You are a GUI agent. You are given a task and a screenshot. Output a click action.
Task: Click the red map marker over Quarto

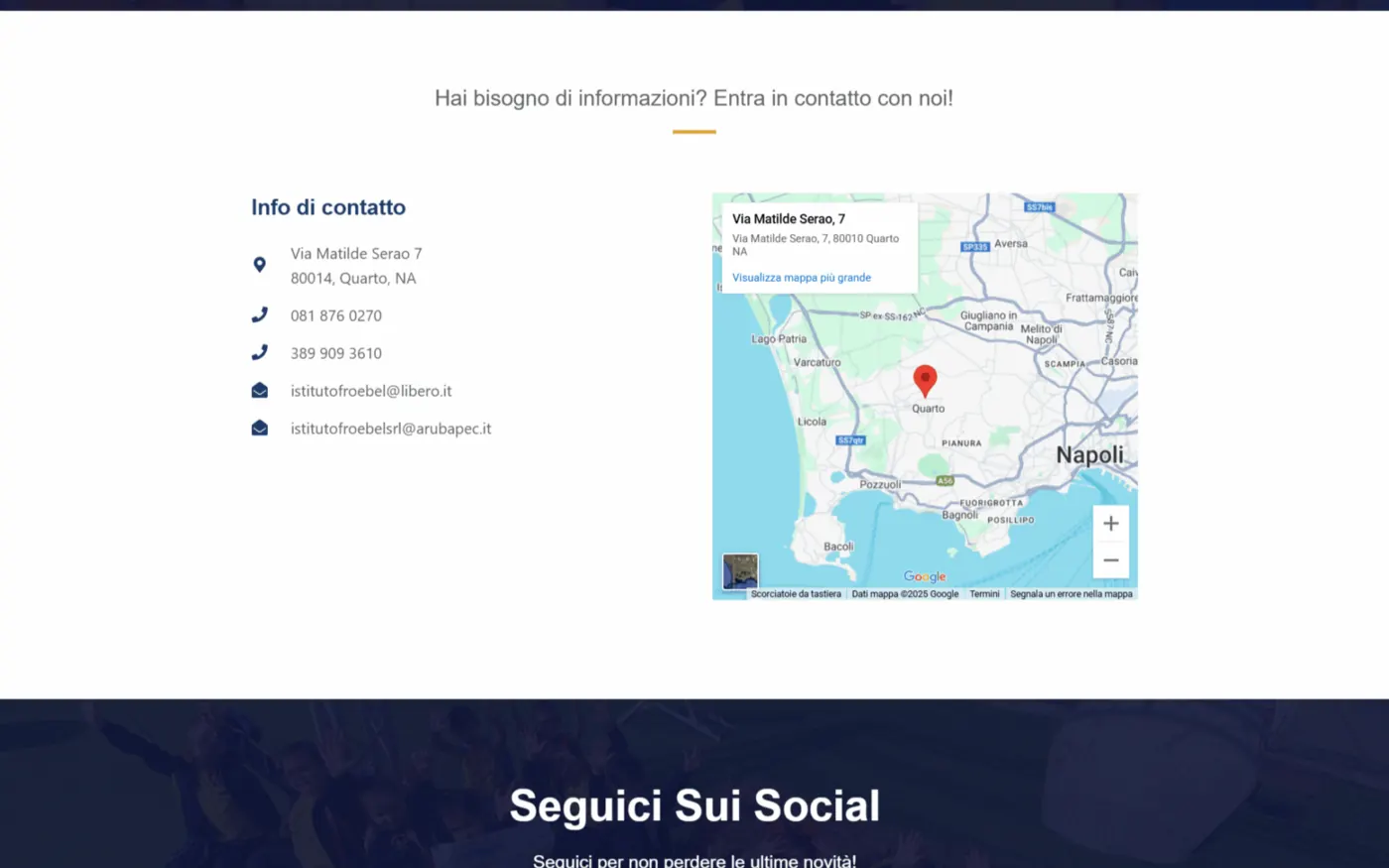coord(925,381)
